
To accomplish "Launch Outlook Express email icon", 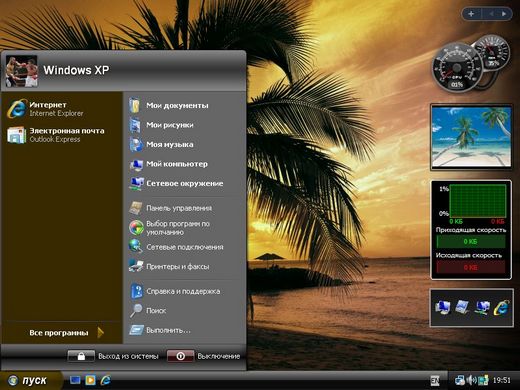I will [x=17, y=135].
